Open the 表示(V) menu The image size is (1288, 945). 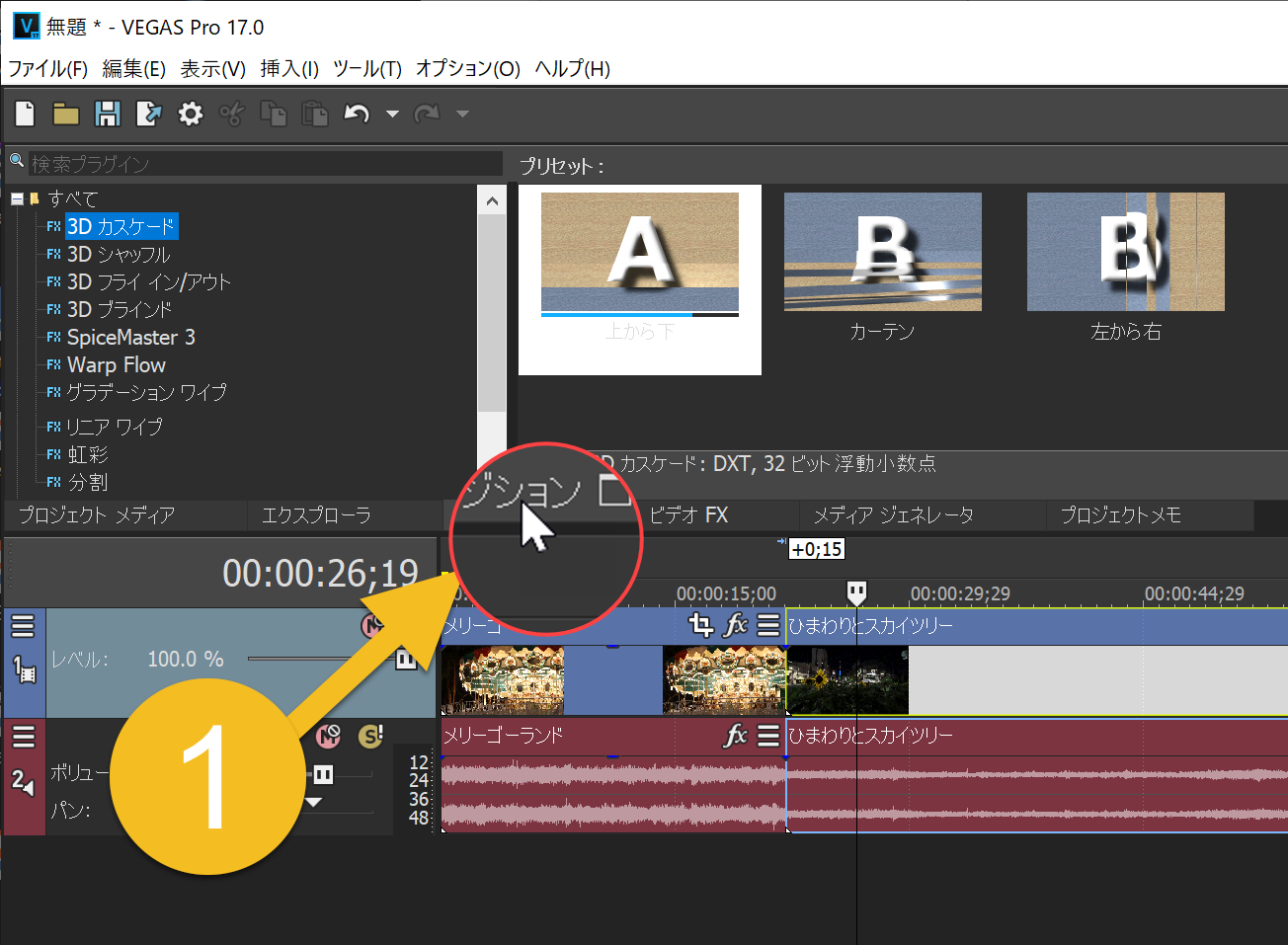click(213, 68)
